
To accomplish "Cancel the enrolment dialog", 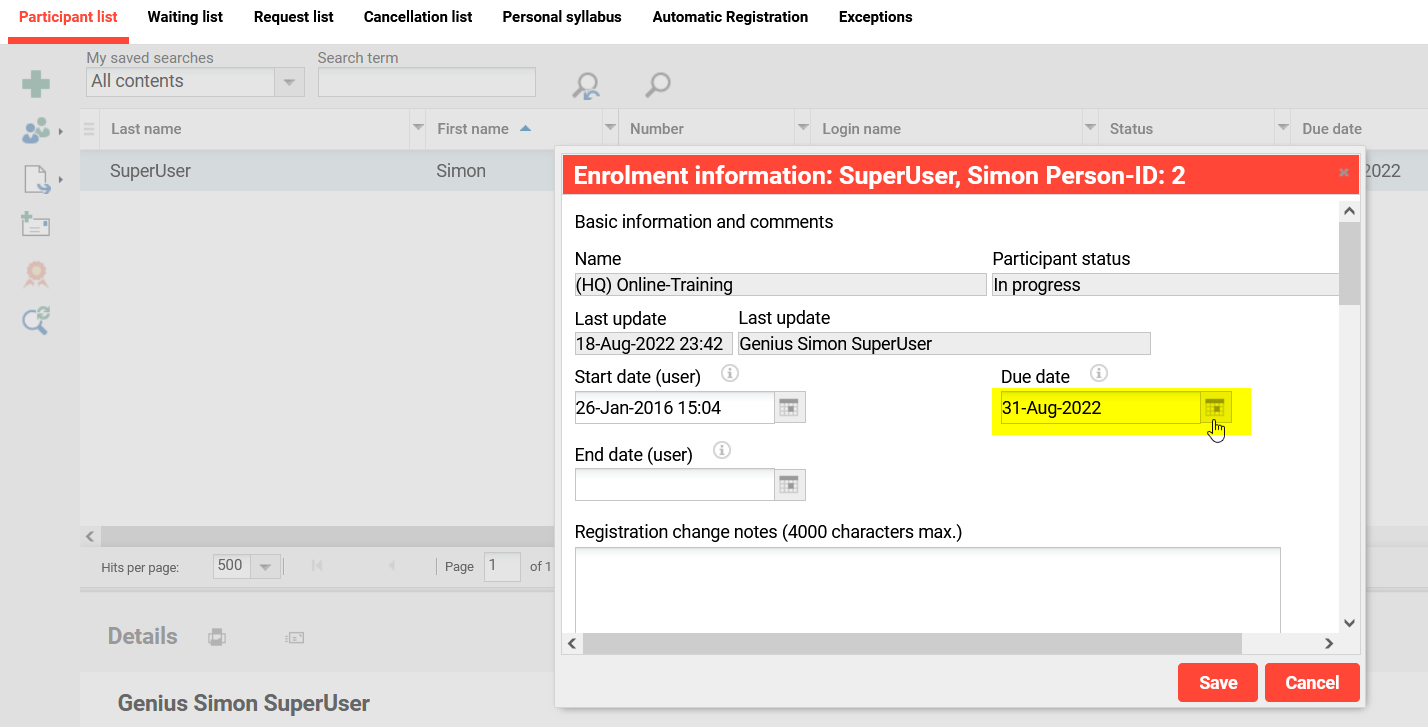I will 1311,683.
